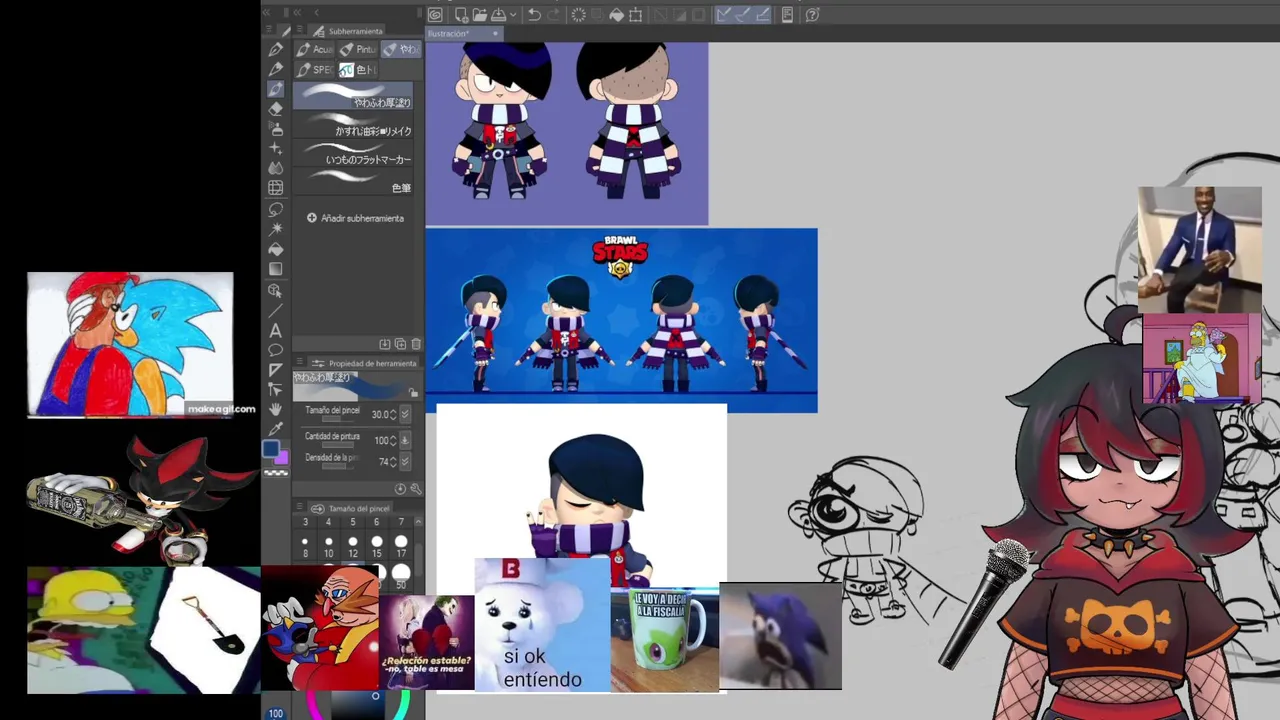Click the Scale/Rotate transform icon
The image size is (1280, 720).
tap(635, 15)
